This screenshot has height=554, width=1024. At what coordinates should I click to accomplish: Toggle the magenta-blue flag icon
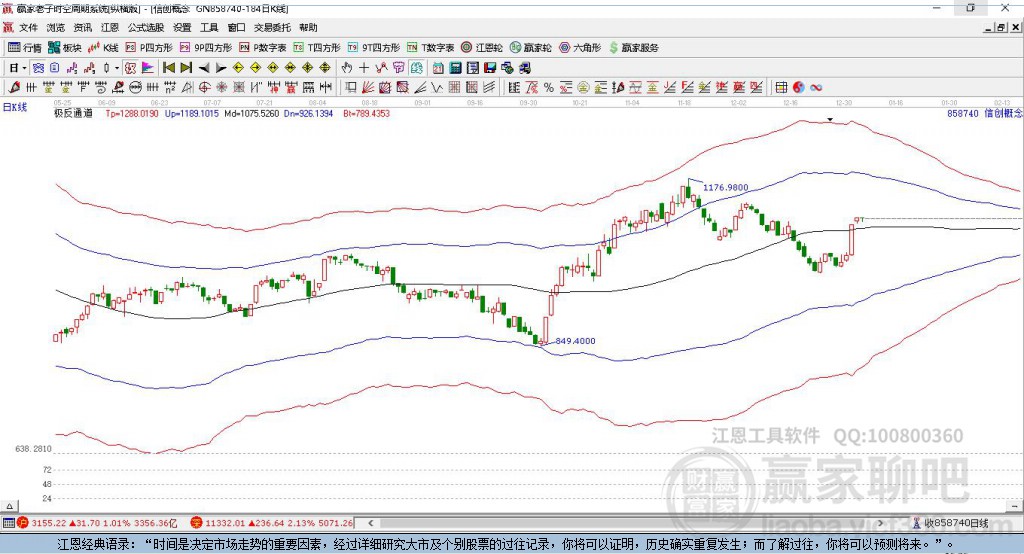coord(148,68)
